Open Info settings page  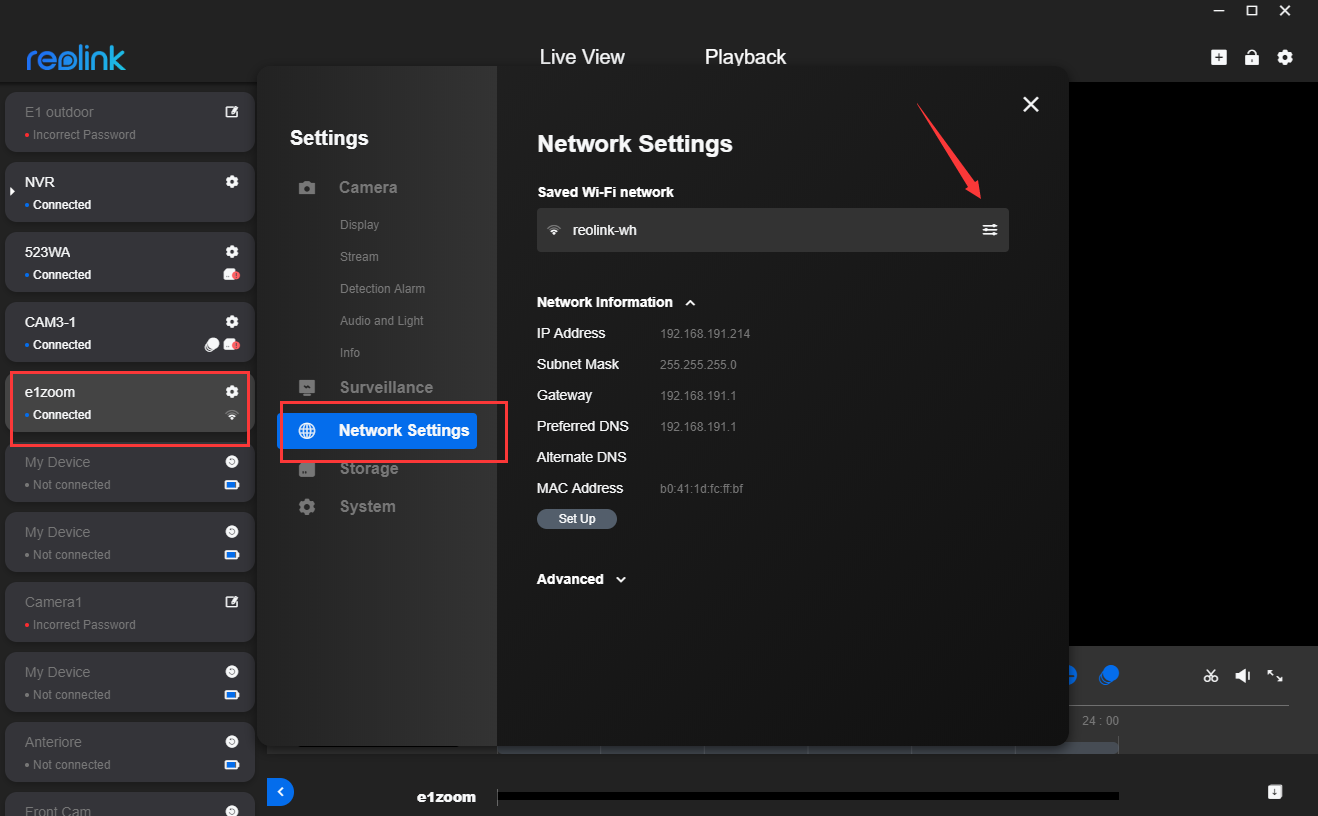point(350,353)
